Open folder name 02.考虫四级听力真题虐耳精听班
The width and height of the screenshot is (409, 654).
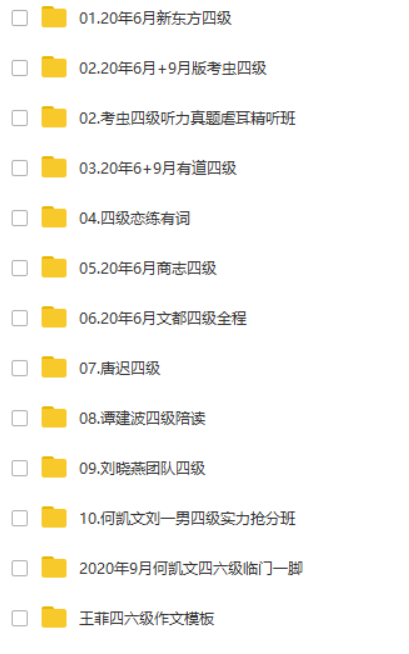187,118
